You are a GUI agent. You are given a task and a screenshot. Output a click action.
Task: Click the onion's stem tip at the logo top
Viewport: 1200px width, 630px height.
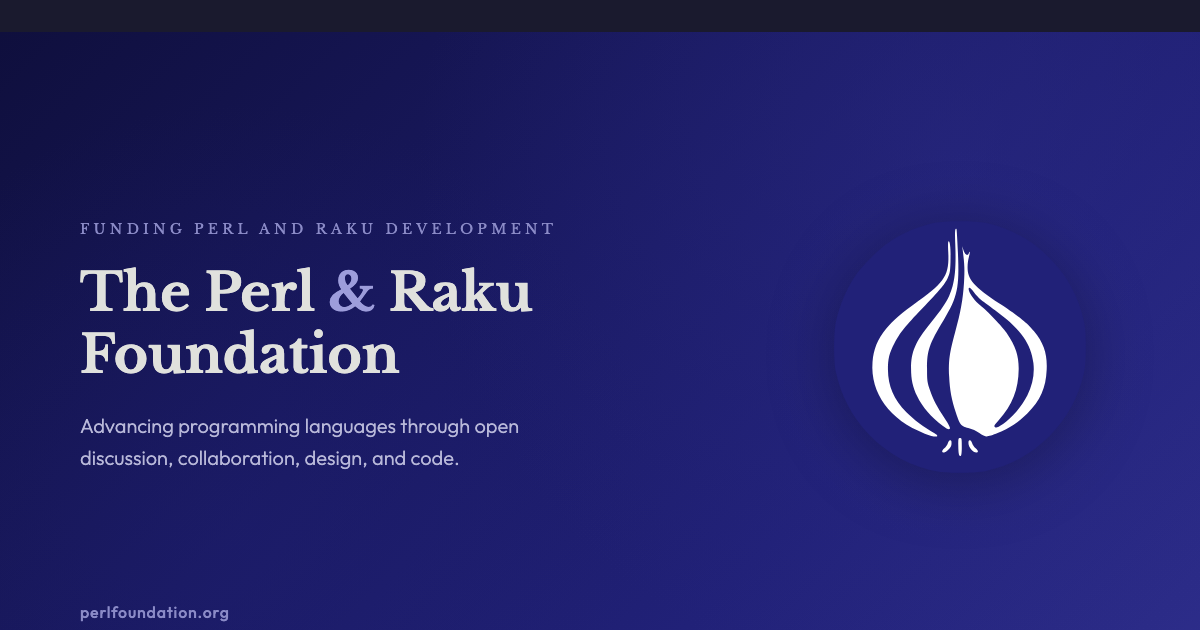957,240
